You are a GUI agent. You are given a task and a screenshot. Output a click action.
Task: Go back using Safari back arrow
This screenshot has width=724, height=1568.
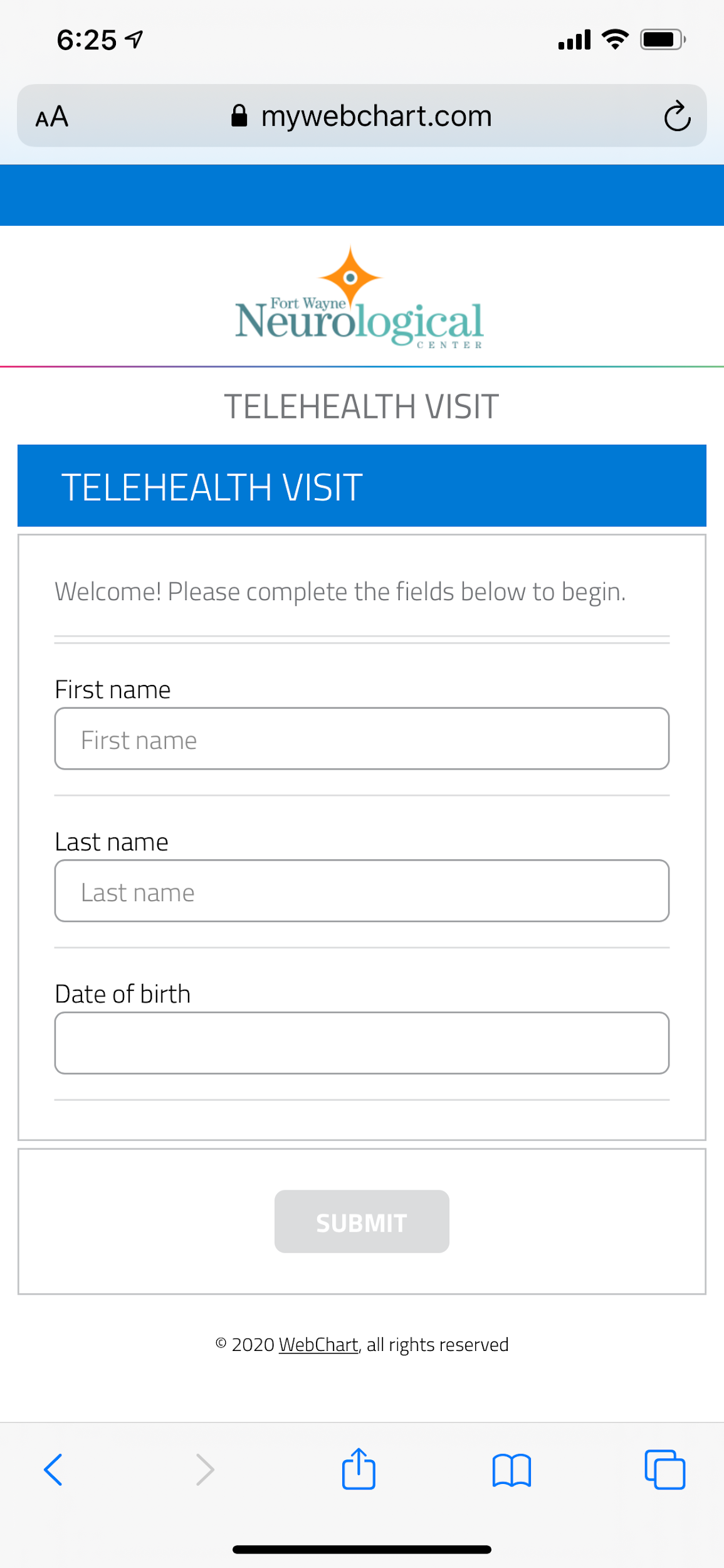pyautogui.click(x=53, y=1470)
